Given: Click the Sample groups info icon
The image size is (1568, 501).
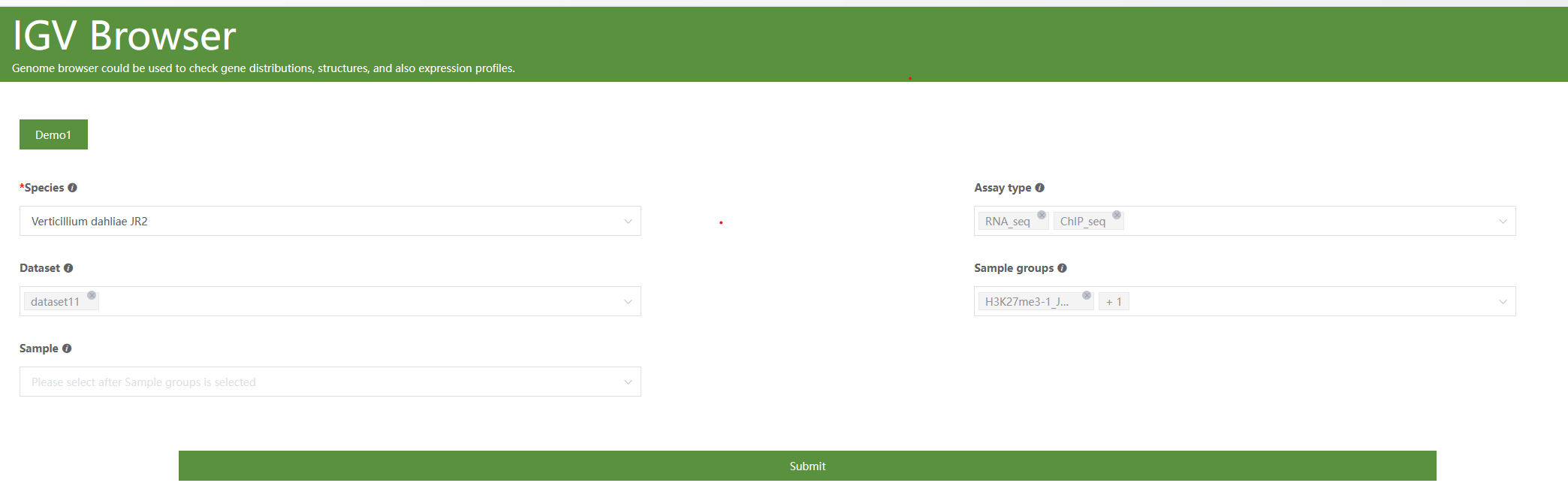Looking at the screenshot, I should click(x=1062, y=268).
